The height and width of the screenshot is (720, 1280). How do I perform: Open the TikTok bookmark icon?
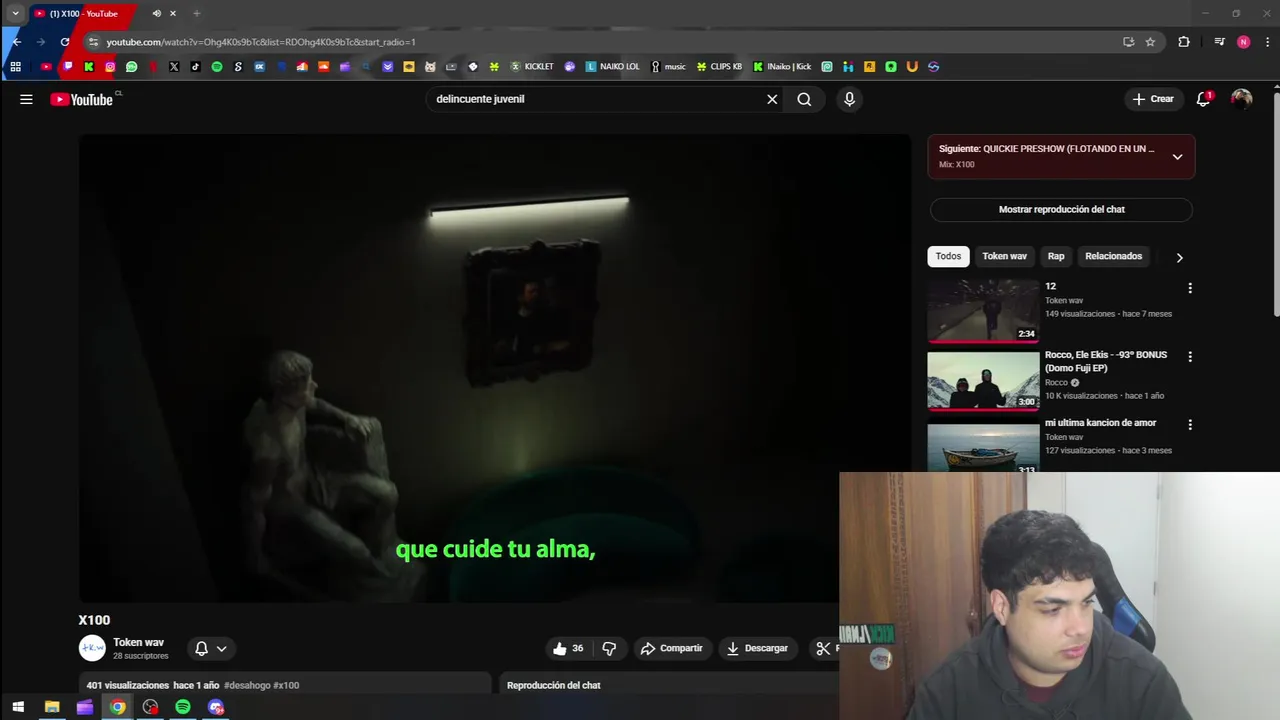pyautogui.click(x=195, y=67)
